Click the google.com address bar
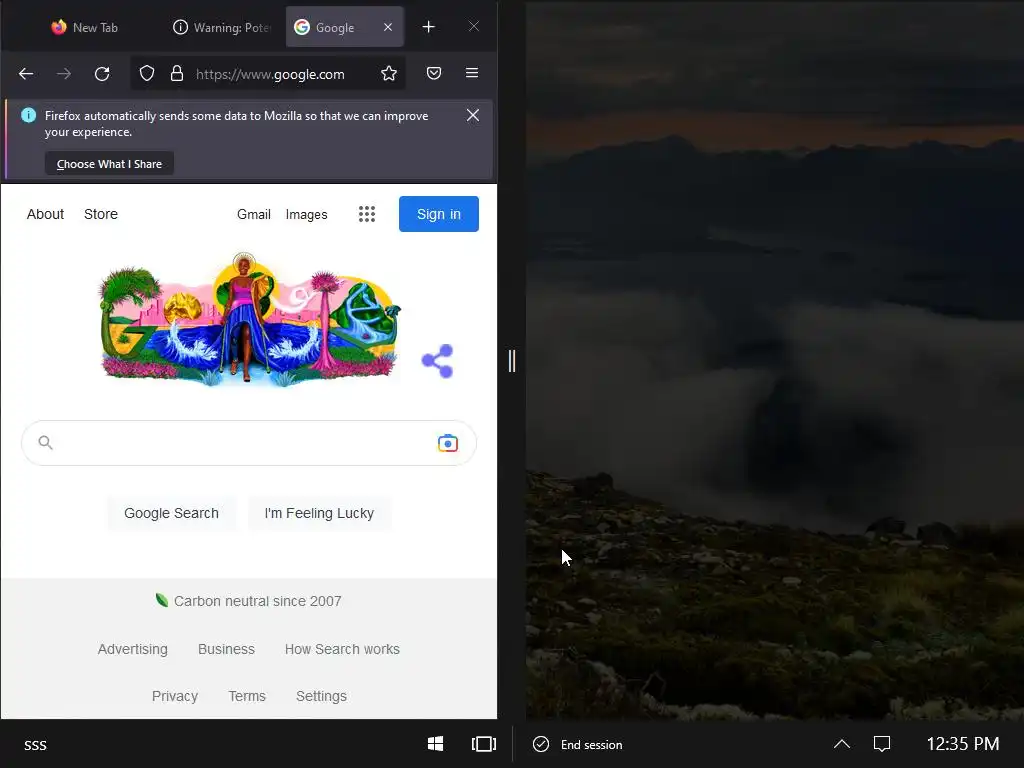This screenshot has height=768, width=1024. point(270,74)
